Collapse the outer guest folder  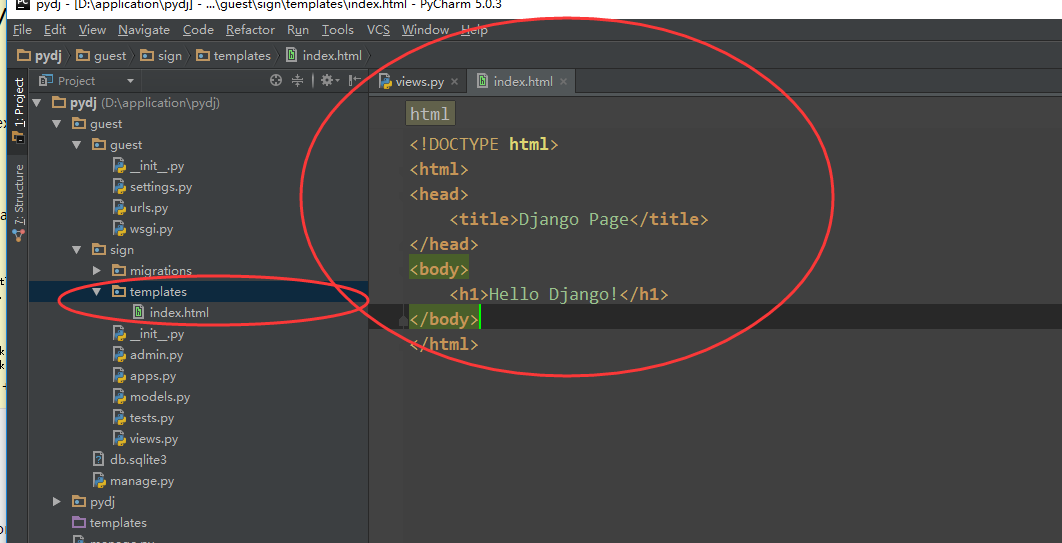pos(56,124)
